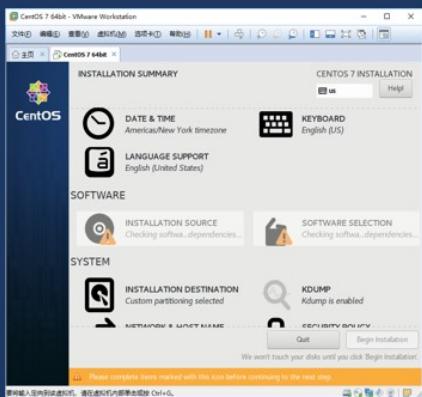Open the 文件(F) menu
Screen dimensions: 422x397
pos(21,34)
